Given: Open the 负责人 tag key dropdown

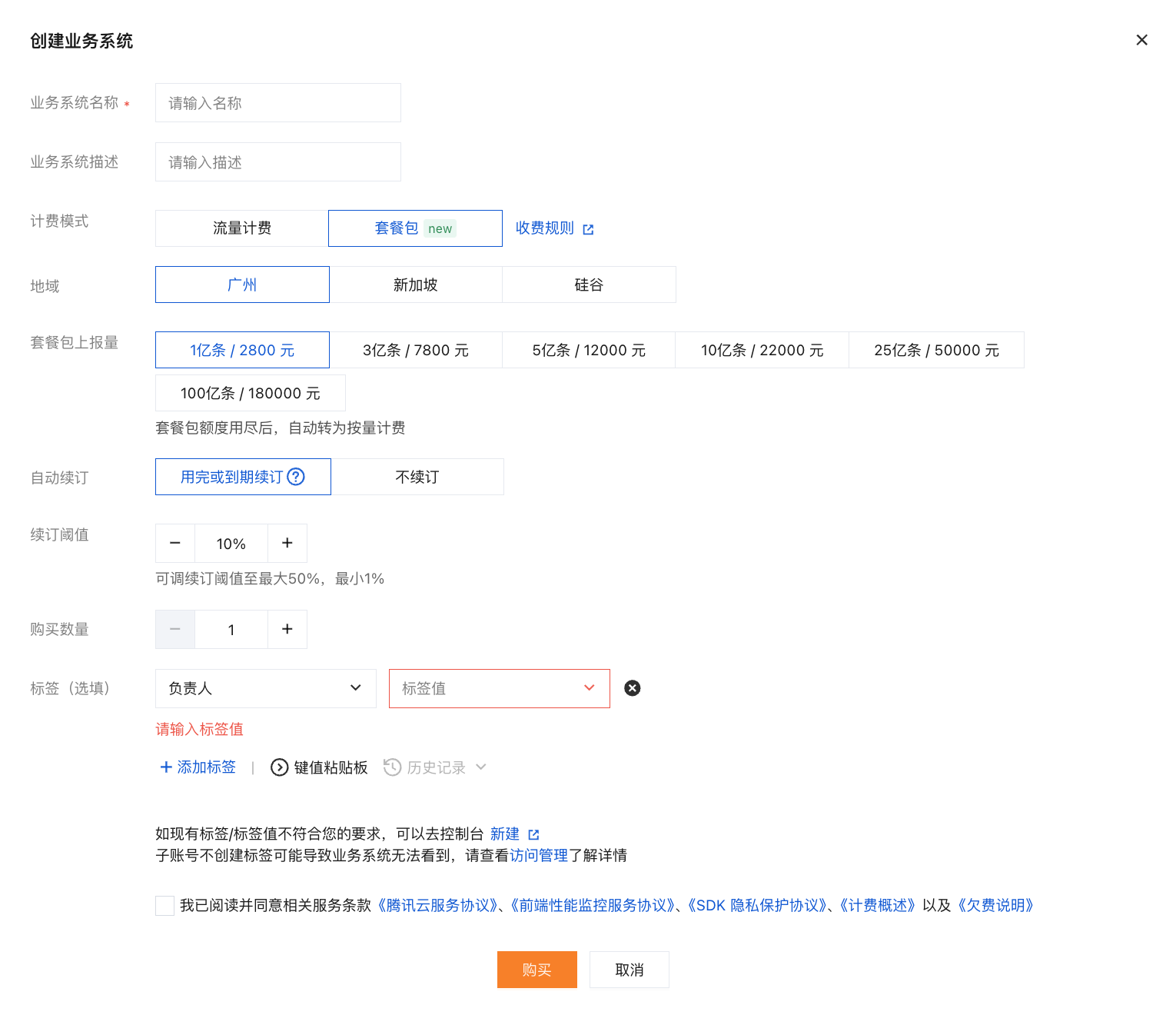Looking at the screenshot, I should tap(266, 688).
